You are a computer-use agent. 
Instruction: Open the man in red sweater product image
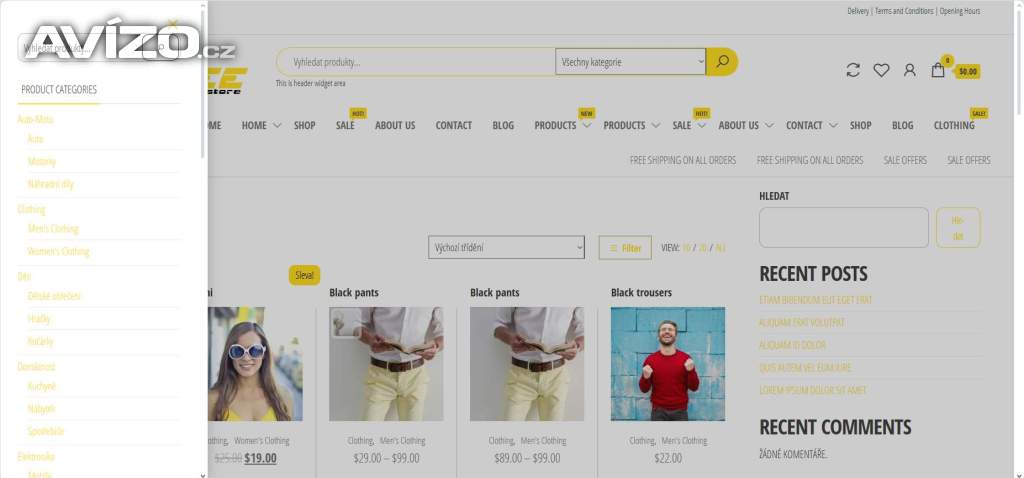(x=667, y=364)
